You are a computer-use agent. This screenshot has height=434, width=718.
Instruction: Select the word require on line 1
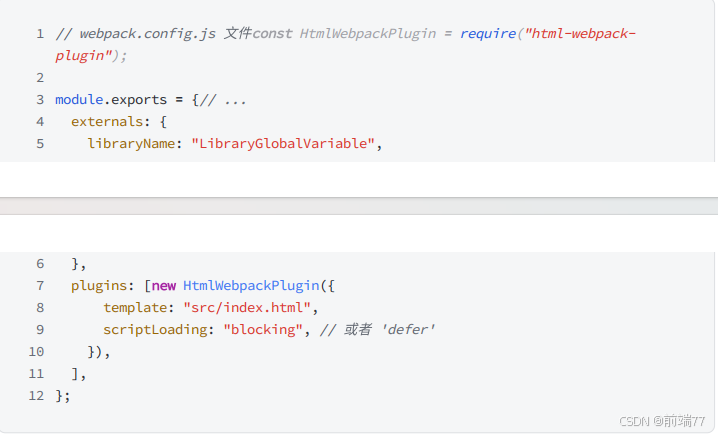(x=488, y=34)
